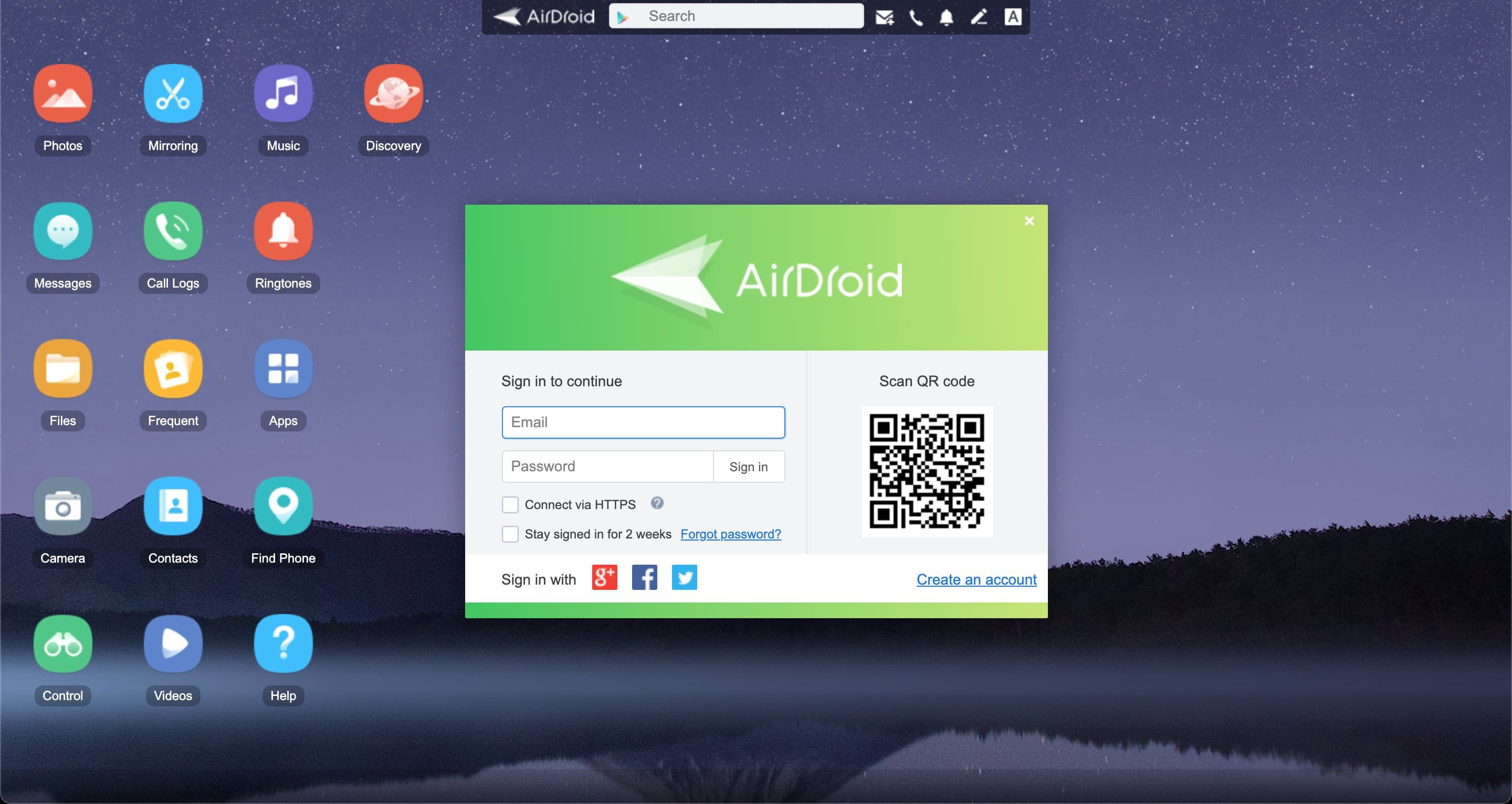Sign in with Facebook account

click(644, 578)
